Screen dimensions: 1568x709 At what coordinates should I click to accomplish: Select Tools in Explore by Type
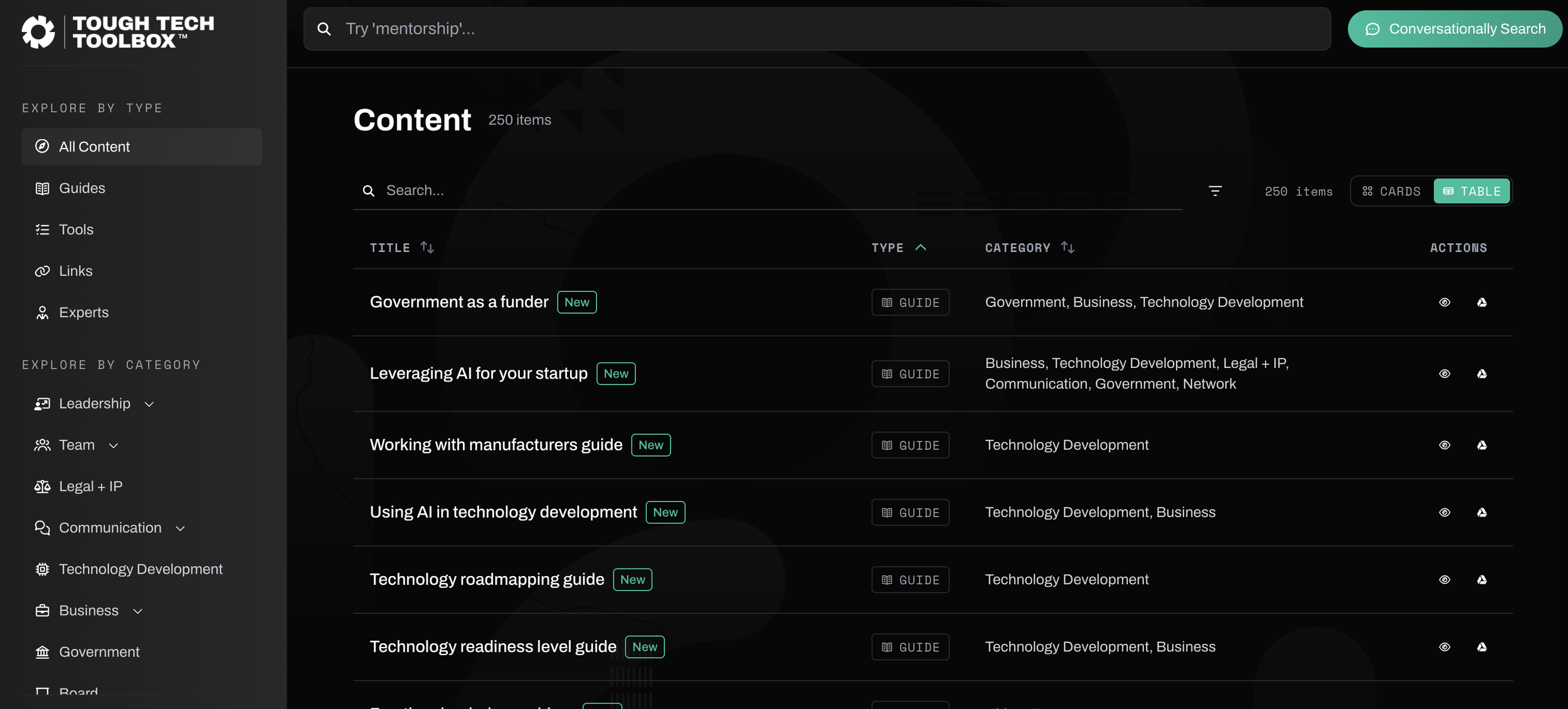pos(76,229)
